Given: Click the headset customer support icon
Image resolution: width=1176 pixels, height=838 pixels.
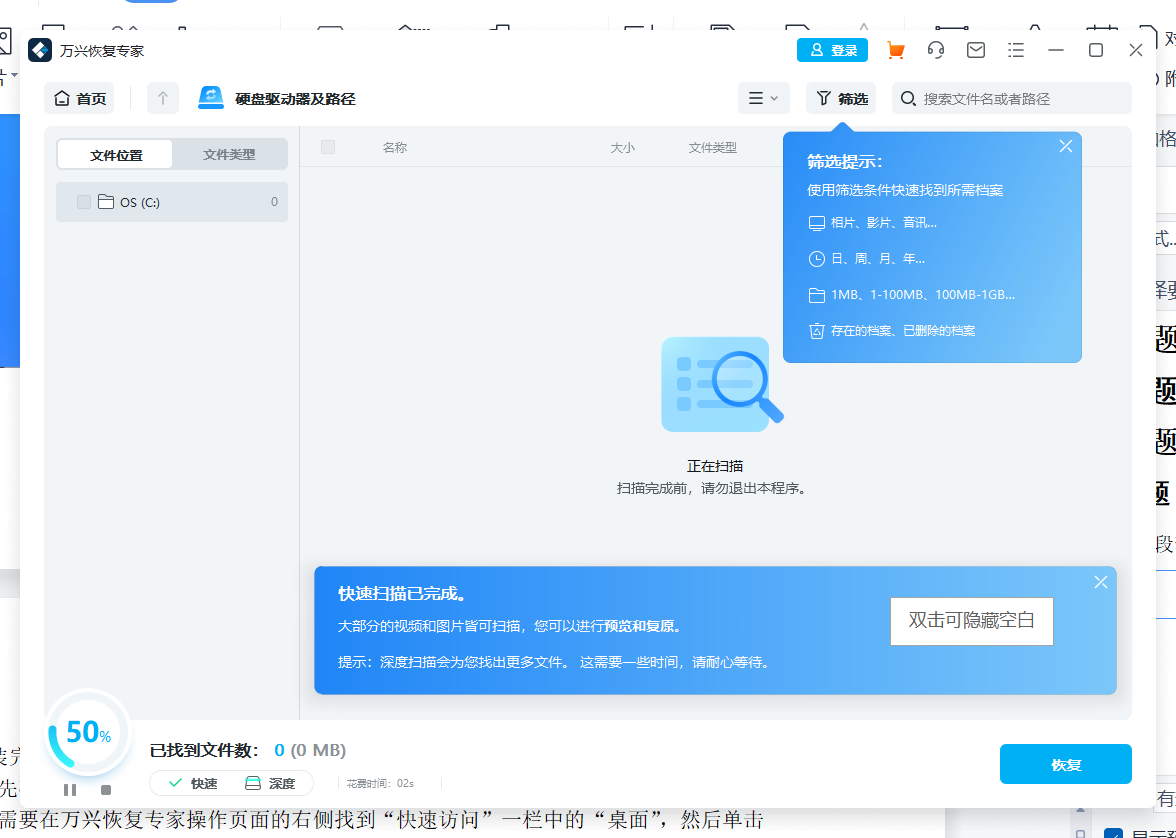Looking at the screenshot, I should coord(936,49).
